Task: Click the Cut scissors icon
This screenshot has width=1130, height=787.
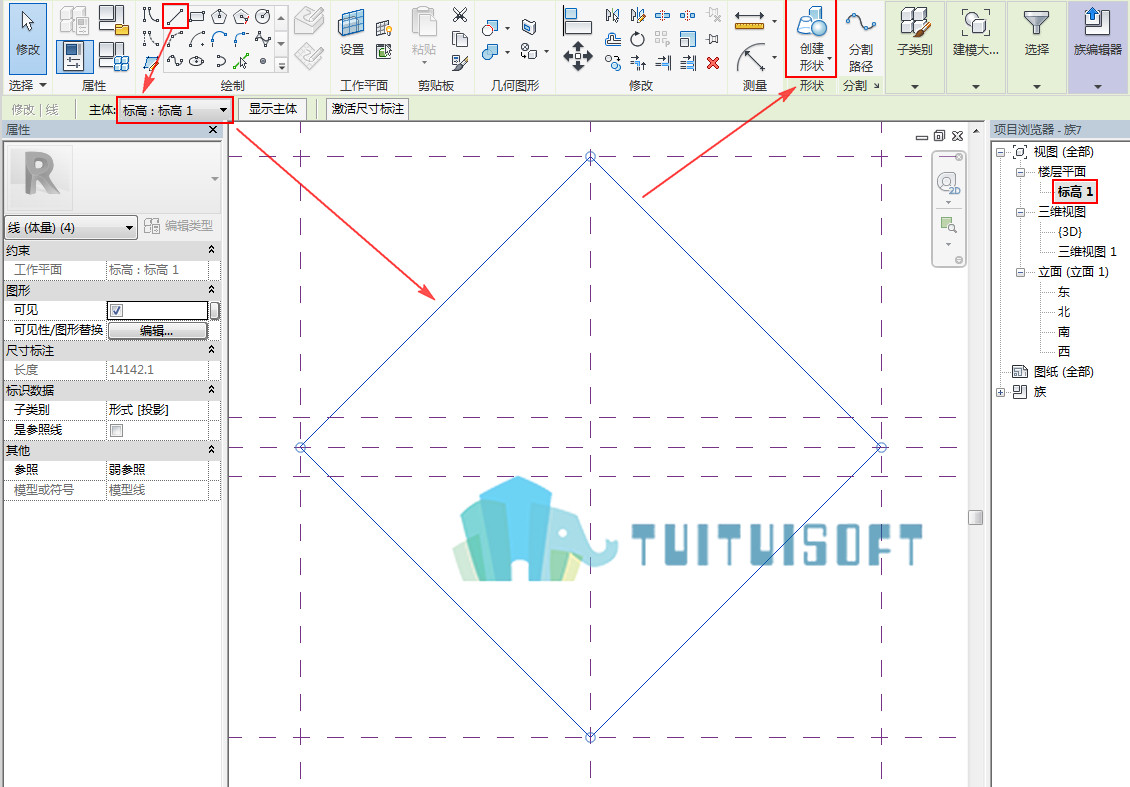Action: (460, 14)
